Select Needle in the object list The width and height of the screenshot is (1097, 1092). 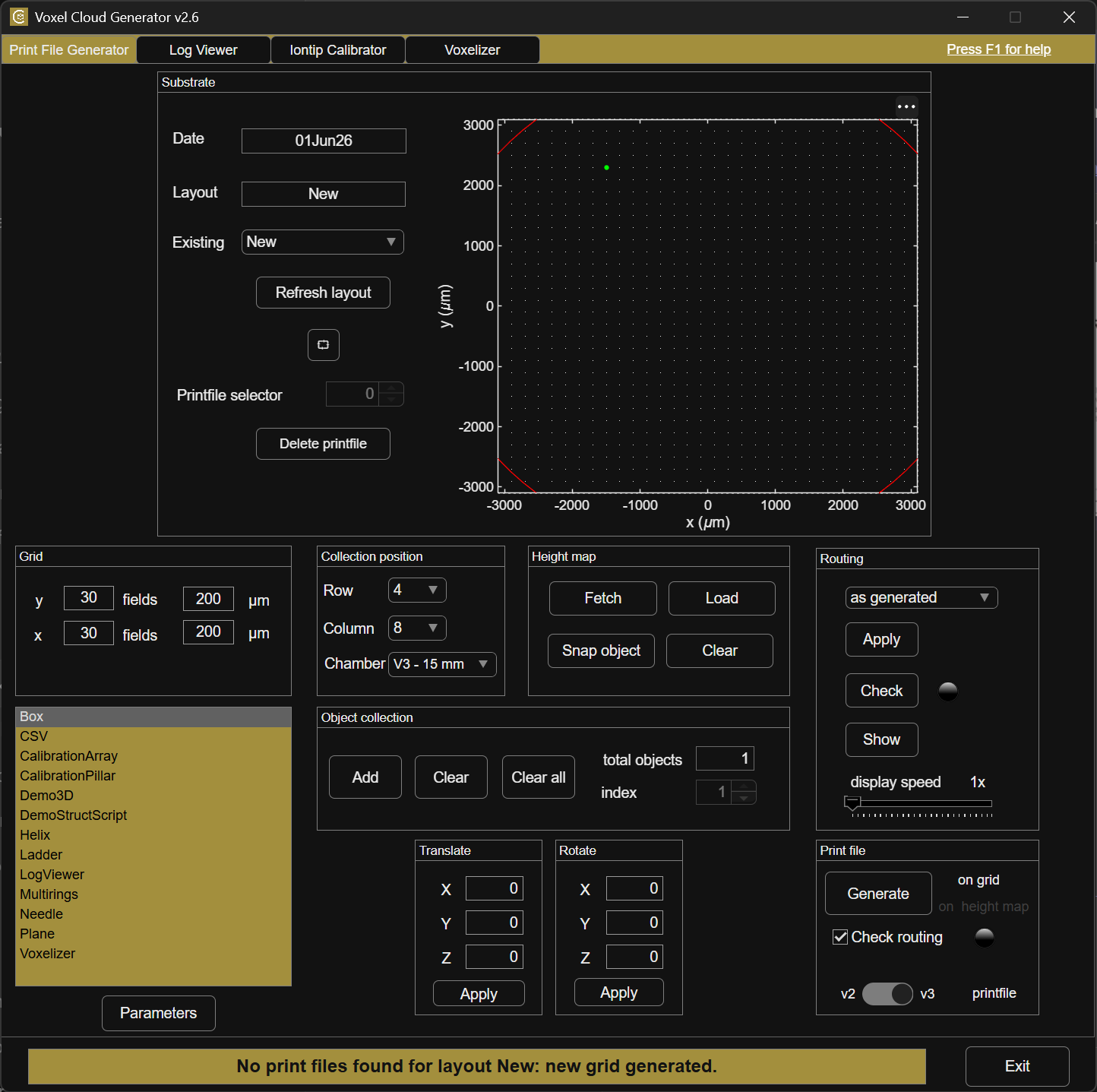[x=153, y=914]
